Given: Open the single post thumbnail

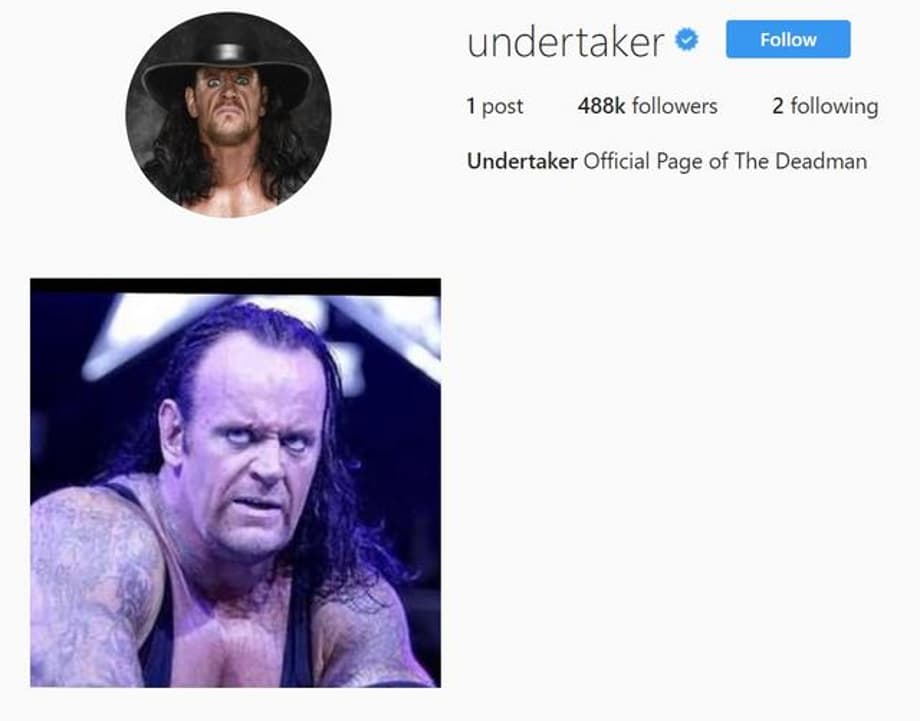Looking at the screenshot, I should [x=235, y=483].
